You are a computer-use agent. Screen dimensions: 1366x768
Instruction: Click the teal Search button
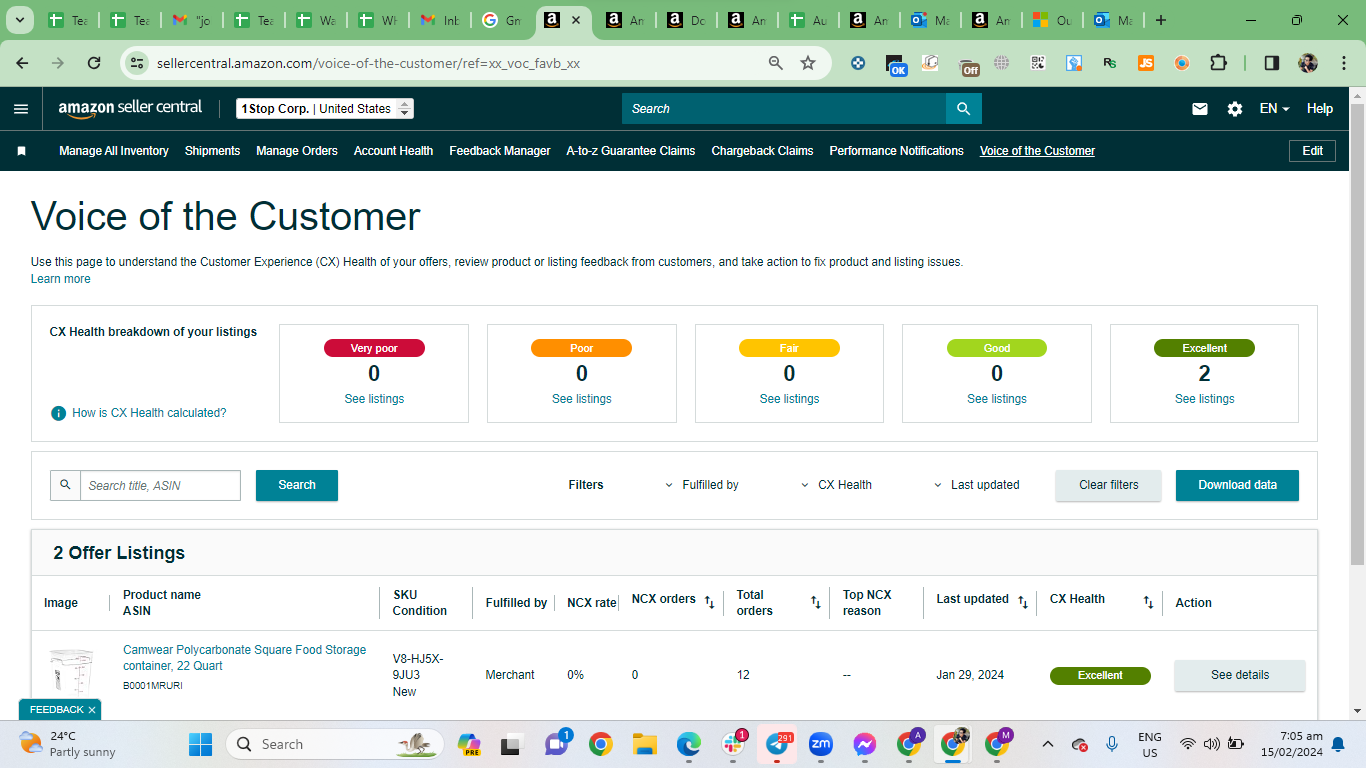[297, 485]
